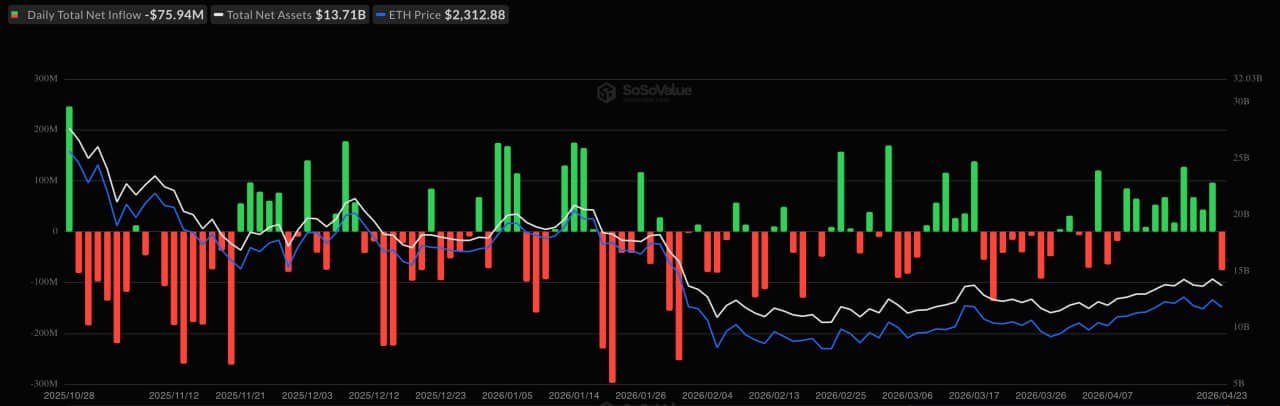1280x406 pixels.
Task: Click the SoSoValue cube logo watermark
Action: tap(605, 92)
